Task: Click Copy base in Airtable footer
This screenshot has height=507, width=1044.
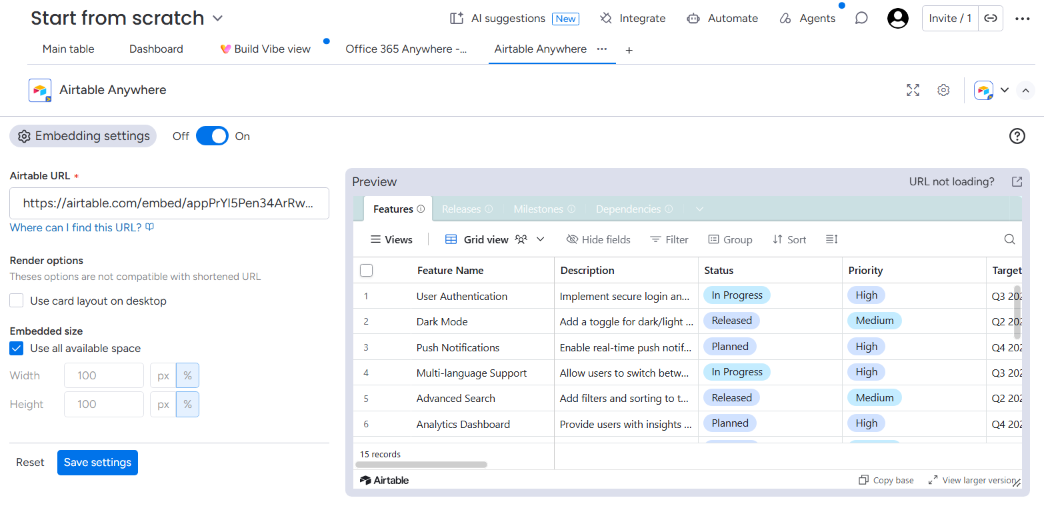Action: [x=886, y=480]
